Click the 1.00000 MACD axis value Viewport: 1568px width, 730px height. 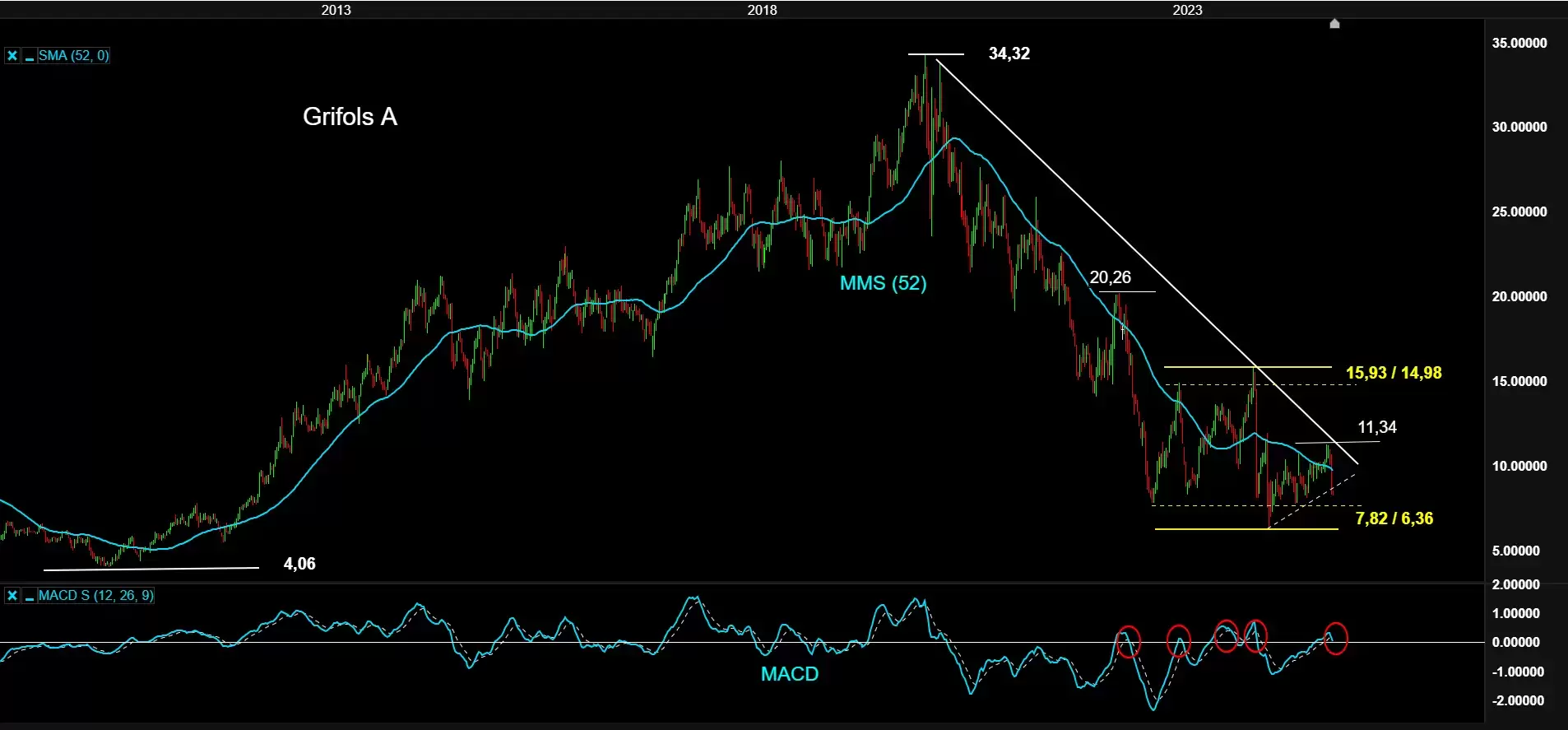point(1516,613)
